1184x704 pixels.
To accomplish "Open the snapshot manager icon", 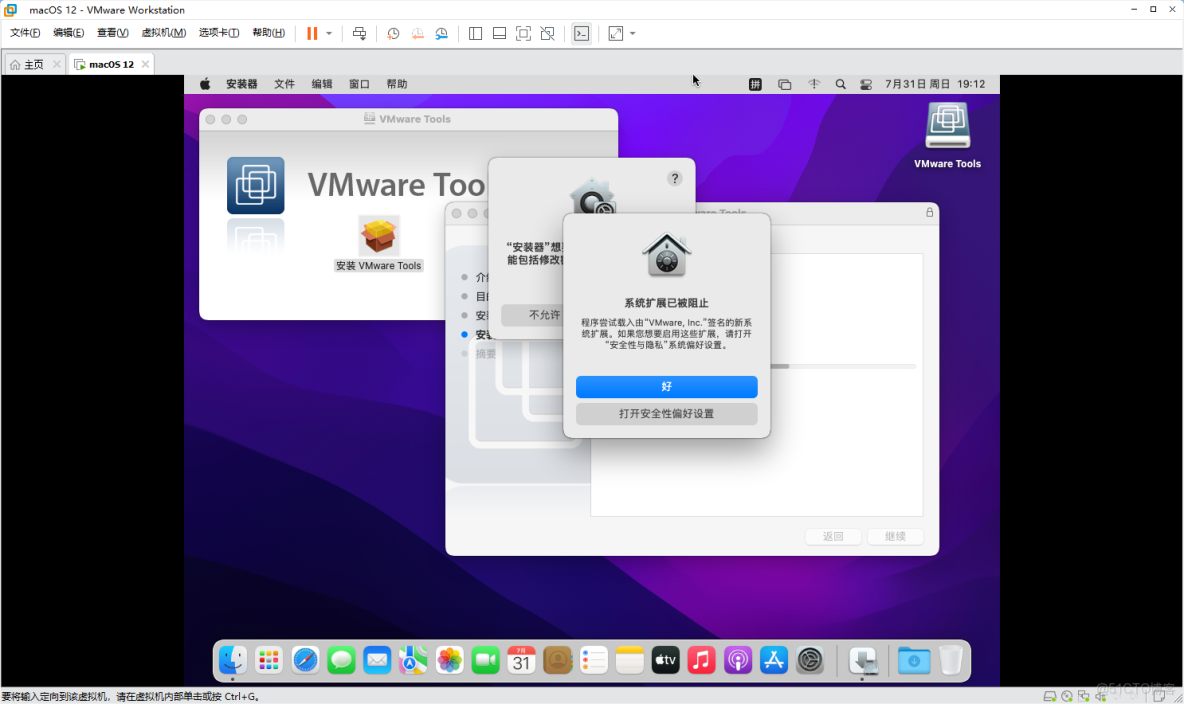I will pos(442,33).
